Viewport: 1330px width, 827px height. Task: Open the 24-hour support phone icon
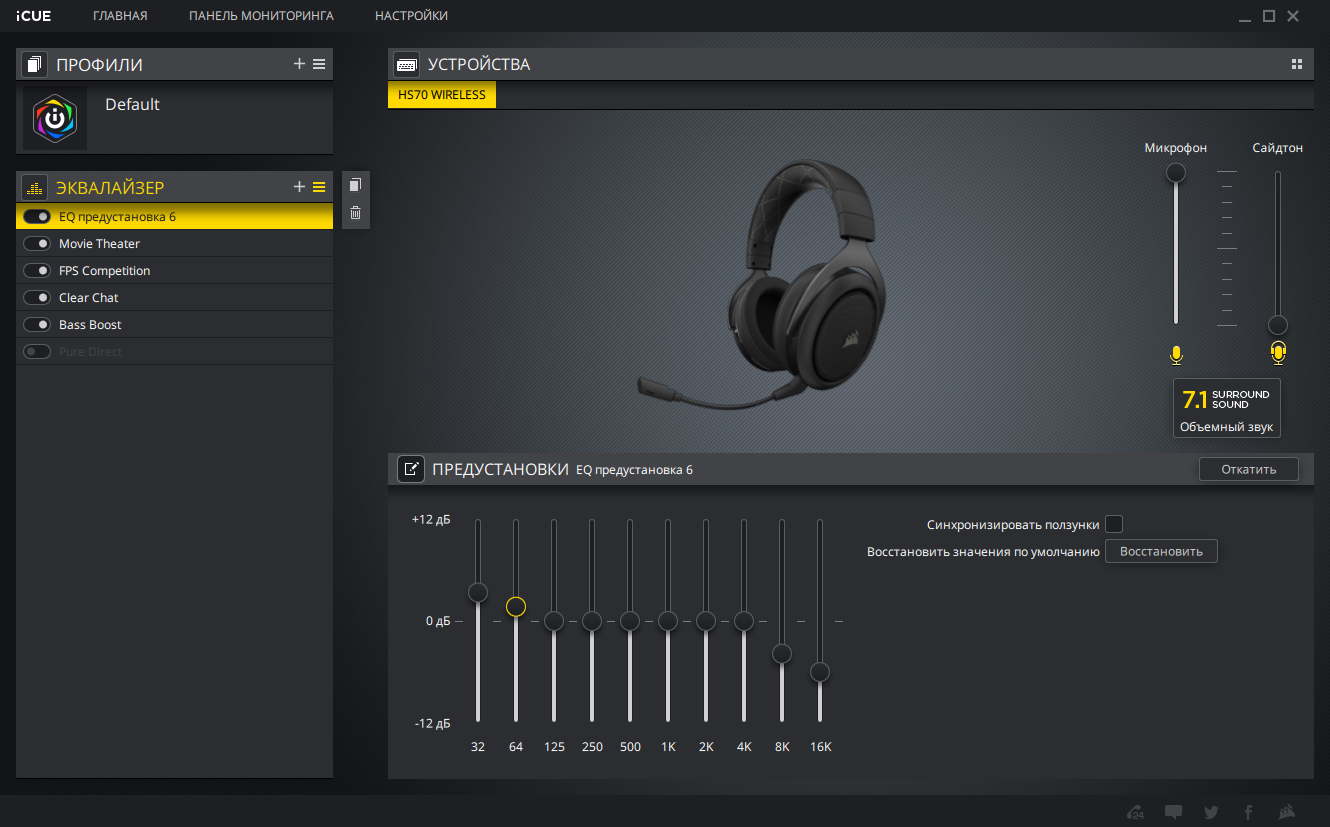[x=1135, y=812]
